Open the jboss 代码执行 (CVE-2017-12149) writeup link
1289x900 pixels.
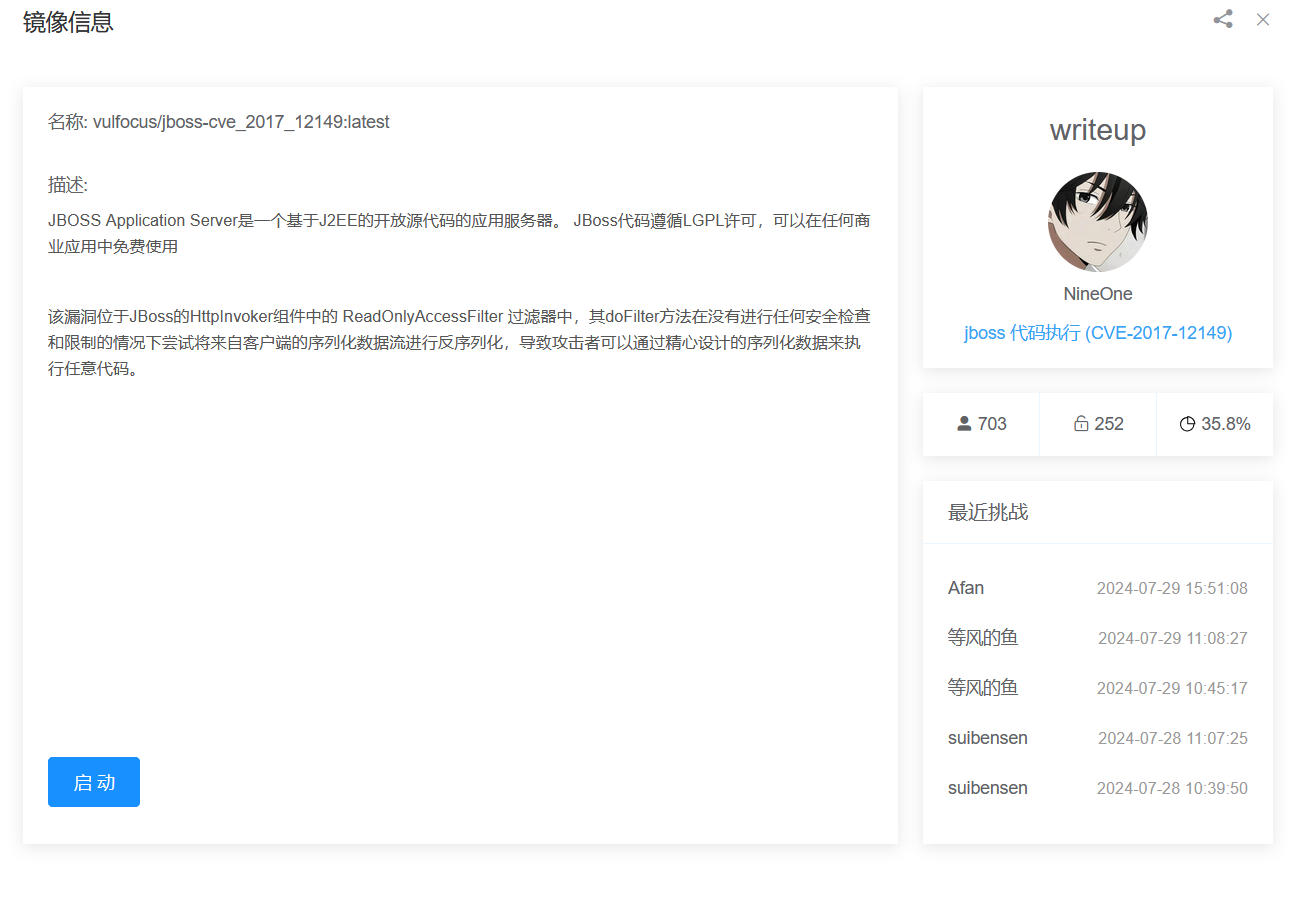point(1098,333)
